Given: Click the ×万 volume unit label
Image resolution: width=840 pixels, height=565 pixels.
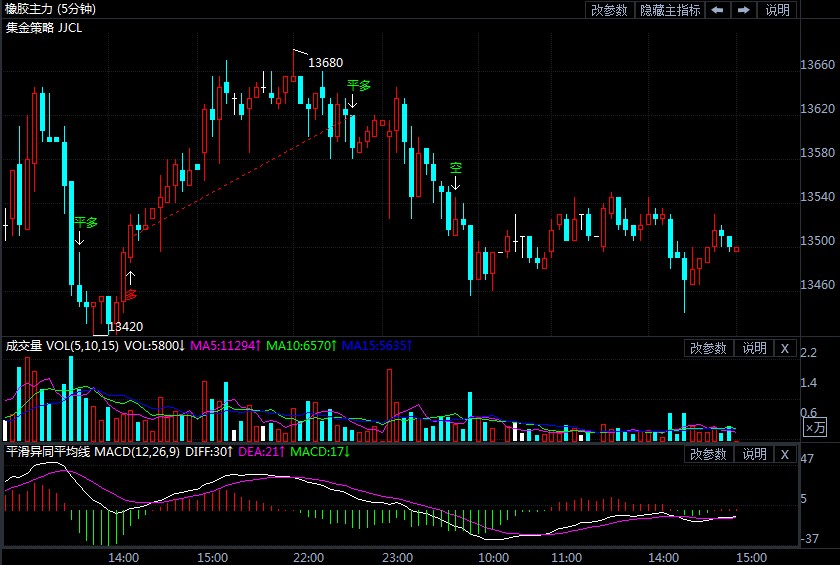Looking at the screenshot, I should click(x=816, y=428).
